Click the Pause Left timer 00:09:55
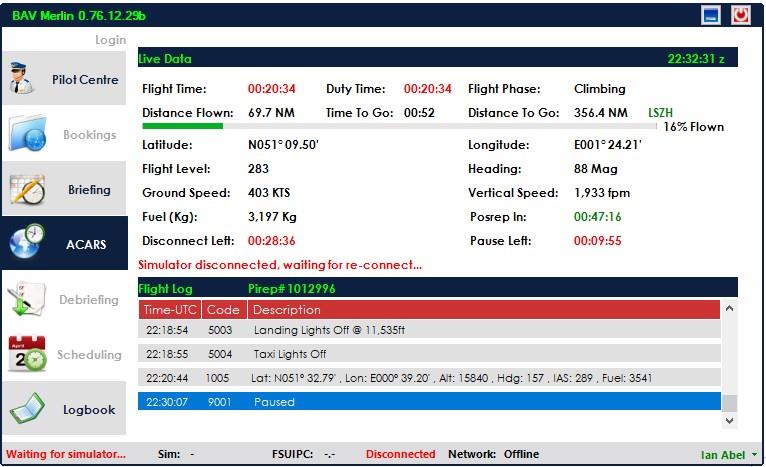The height and width of the screenshot is (467, 766). tap(597, 241)
